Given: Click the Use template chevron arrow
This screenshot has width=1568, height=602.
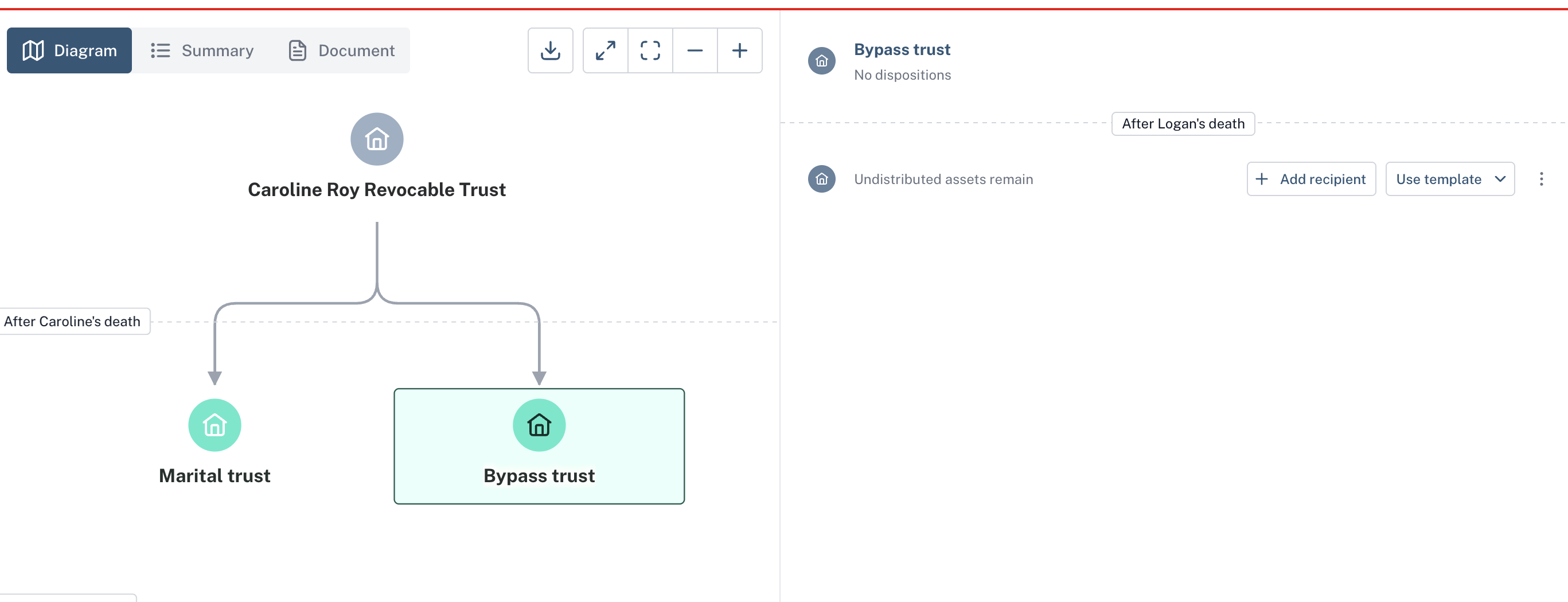Looking at the screenshot, I should click(x=1500, y=179).
